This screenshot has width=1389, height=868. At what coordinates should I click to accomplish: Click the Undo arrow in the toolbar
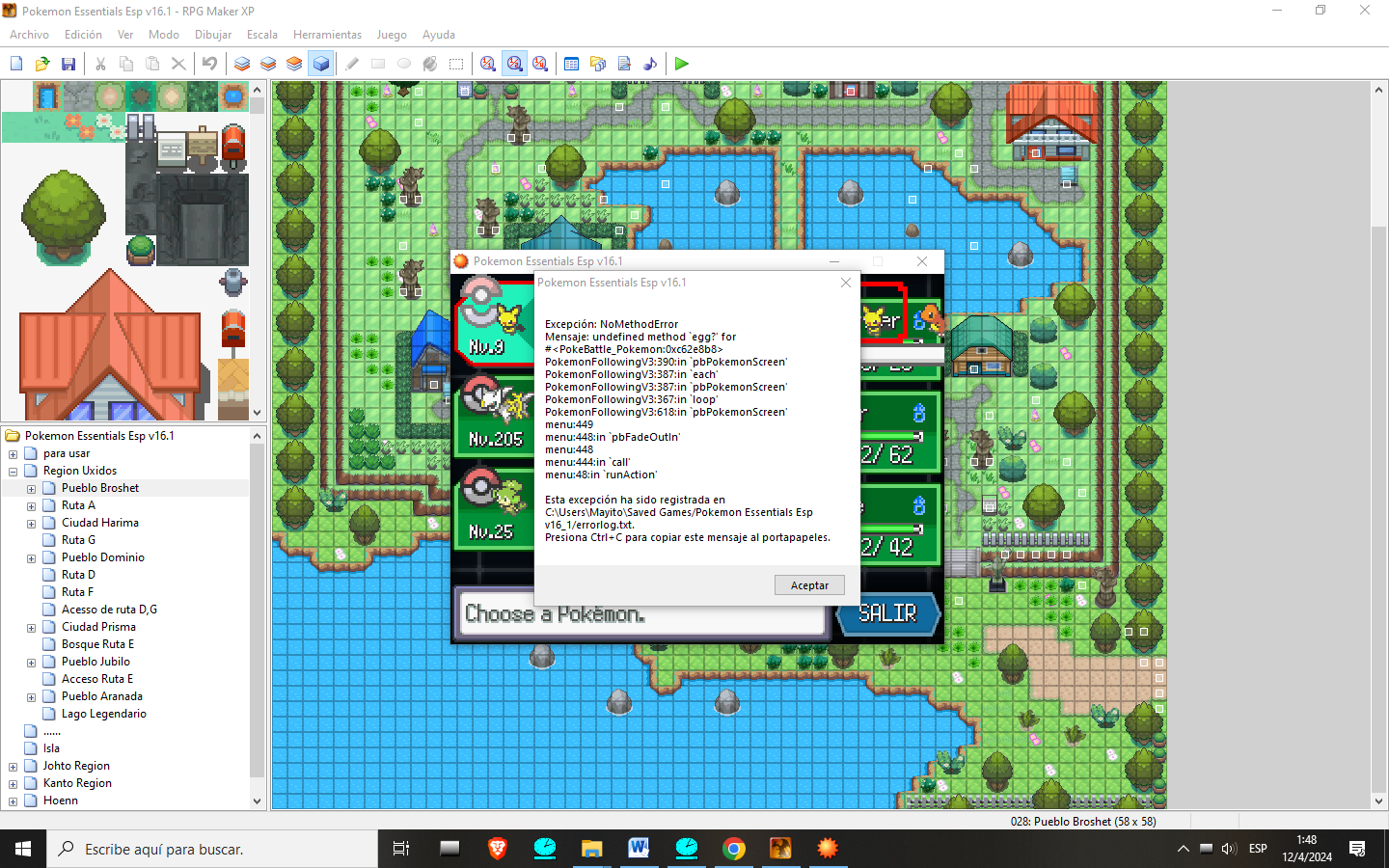point(209,64)
